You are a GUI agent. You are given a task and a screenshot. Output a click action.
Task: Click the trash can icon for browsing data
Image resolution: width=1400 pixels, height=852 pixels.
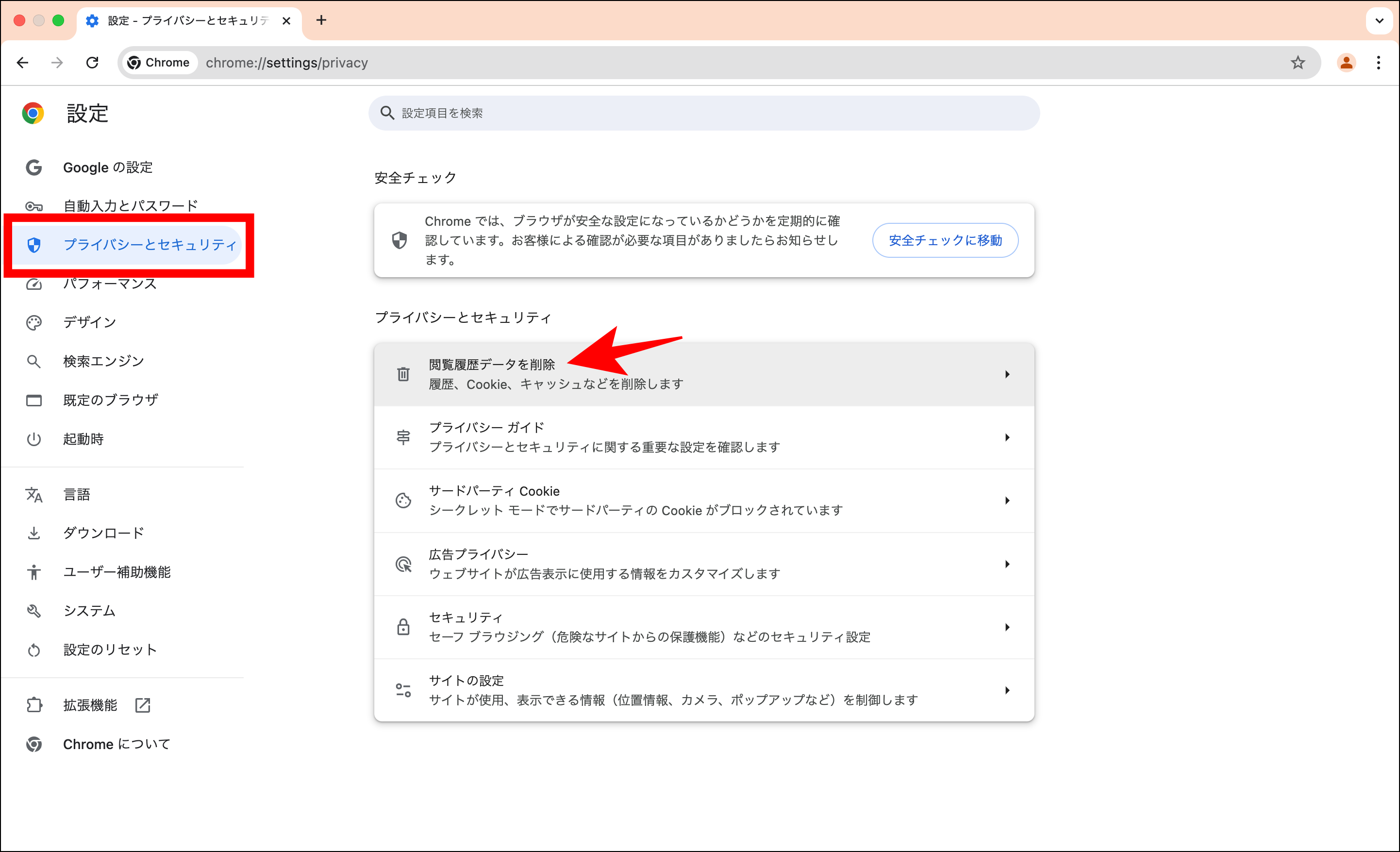pyautogui.click(x=403, y=374)
